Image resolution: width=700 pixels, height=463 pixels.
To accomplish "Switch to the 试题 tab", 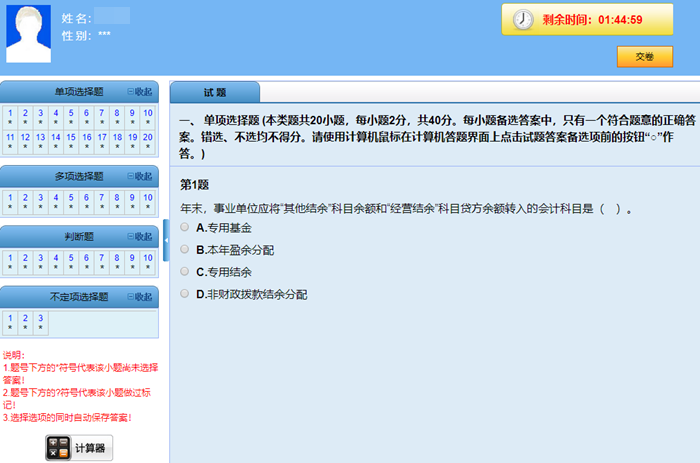I will click(x=215, y=92).
